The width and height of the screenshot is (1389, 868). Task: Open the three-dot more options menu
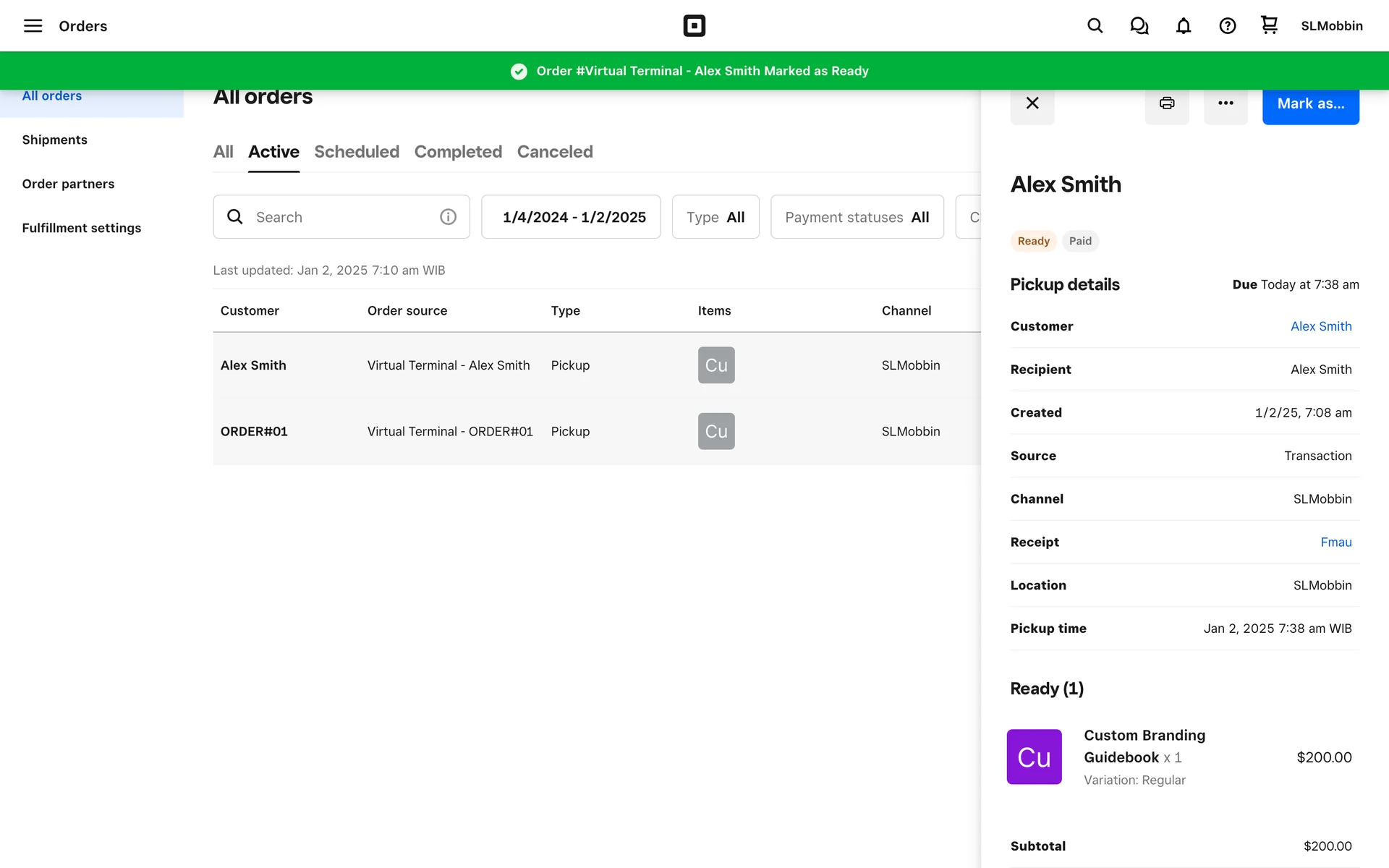[1225, 103]
